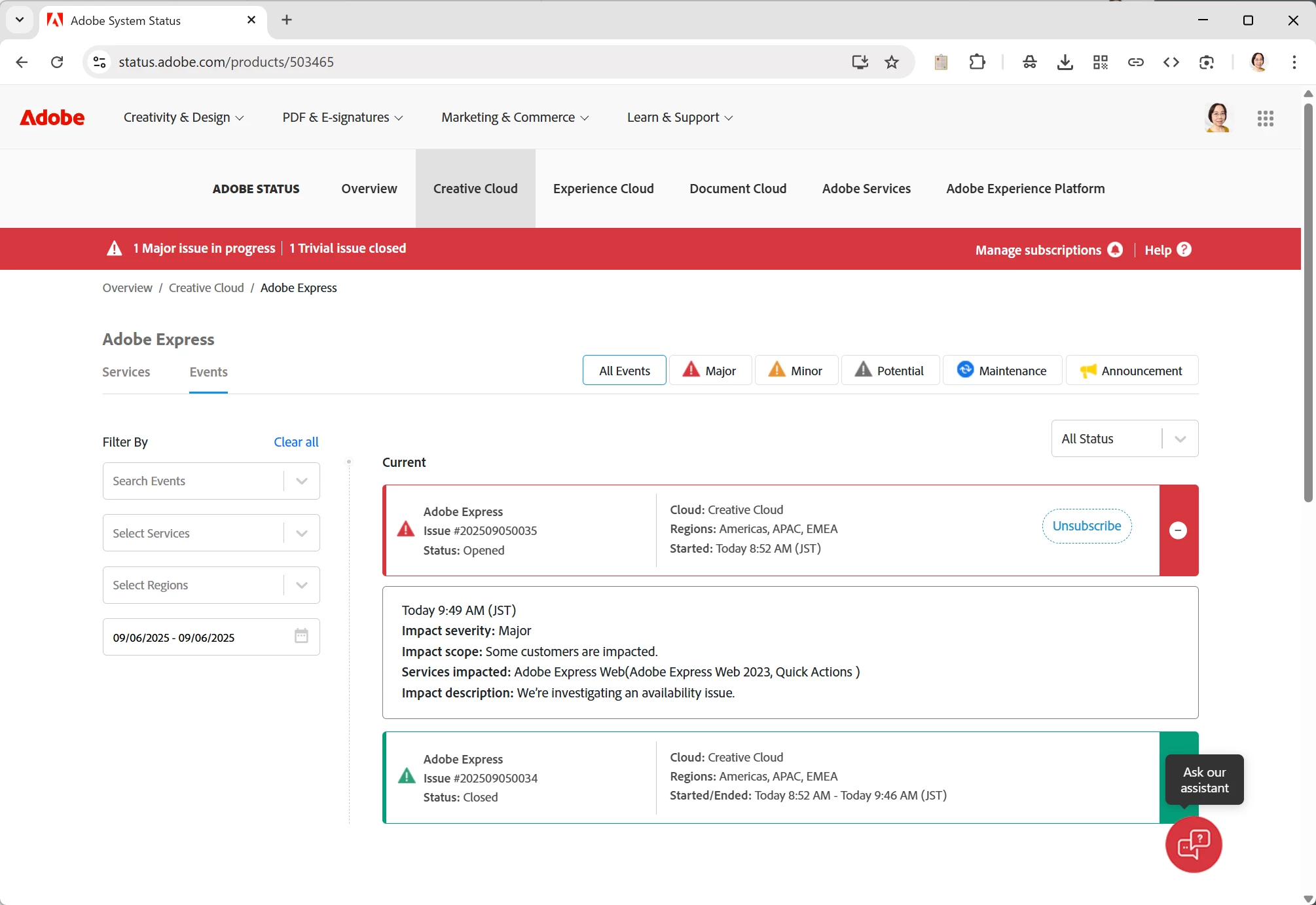Open the Select Regions dropdown
The image size is (1316, 905).
tap(211, 585)
